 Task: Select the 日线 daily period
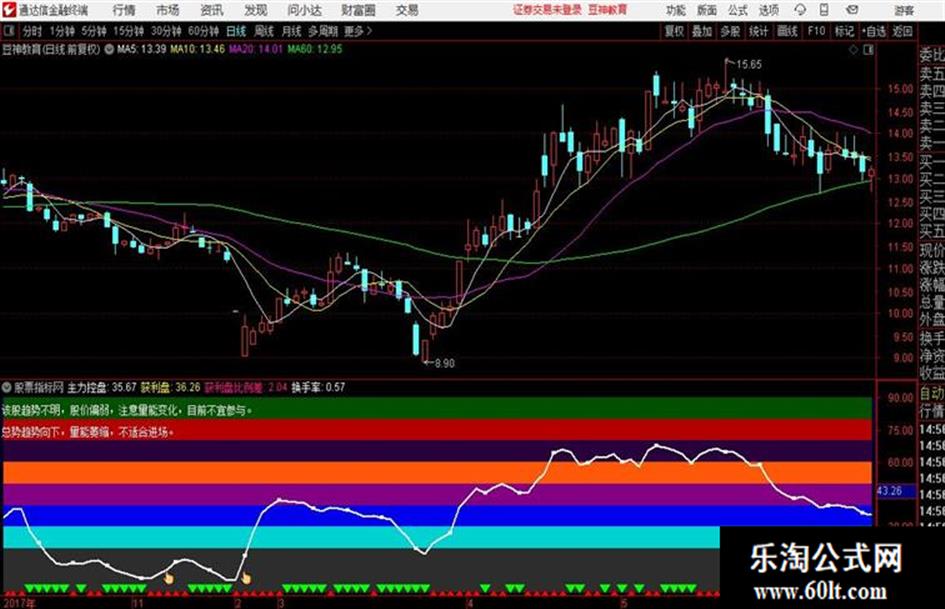click(x=236, y=31)
